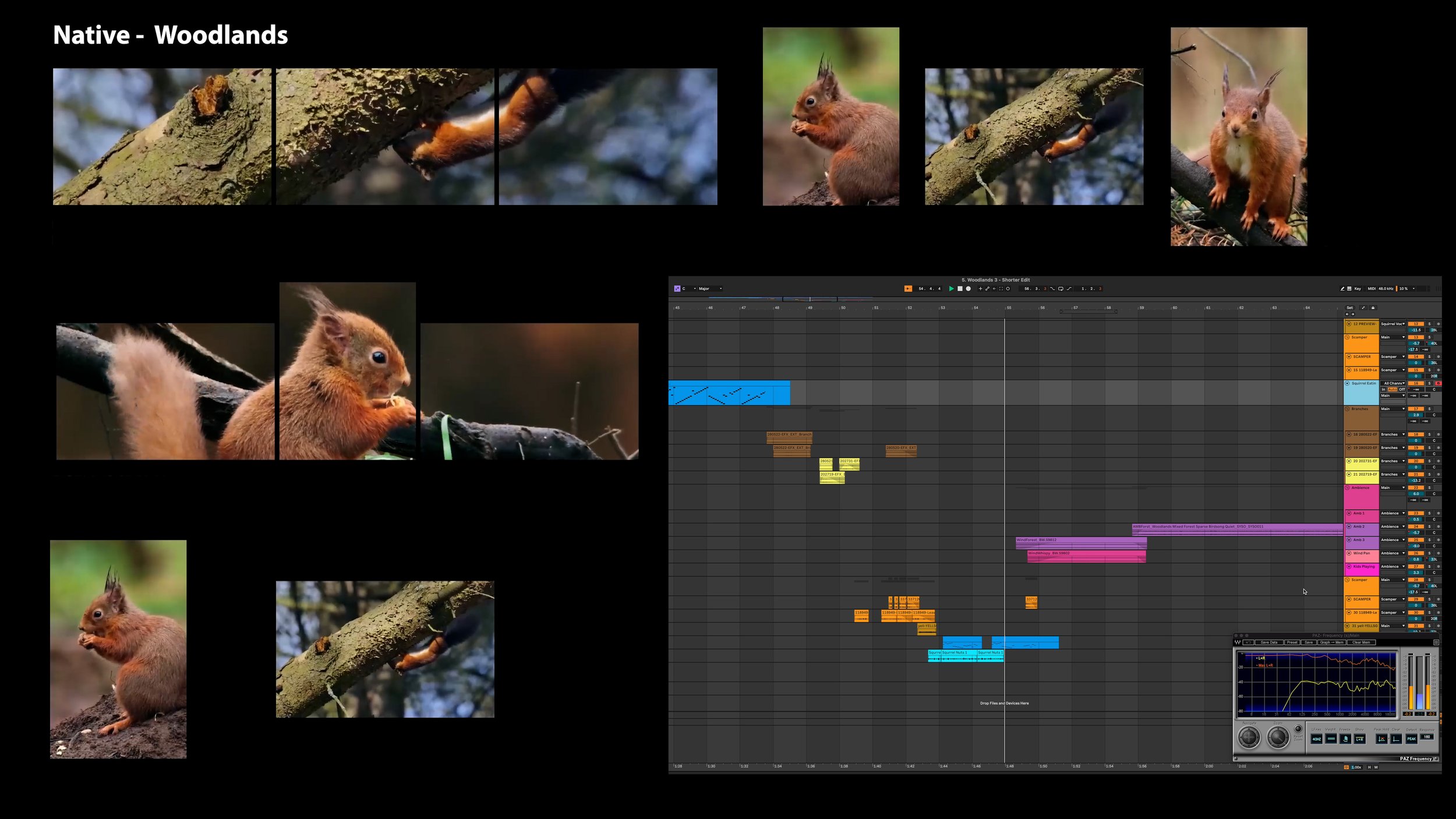Set Squirrel Eating monitor to Off
Screen dimensions: 1456x819
(1402, 389)
